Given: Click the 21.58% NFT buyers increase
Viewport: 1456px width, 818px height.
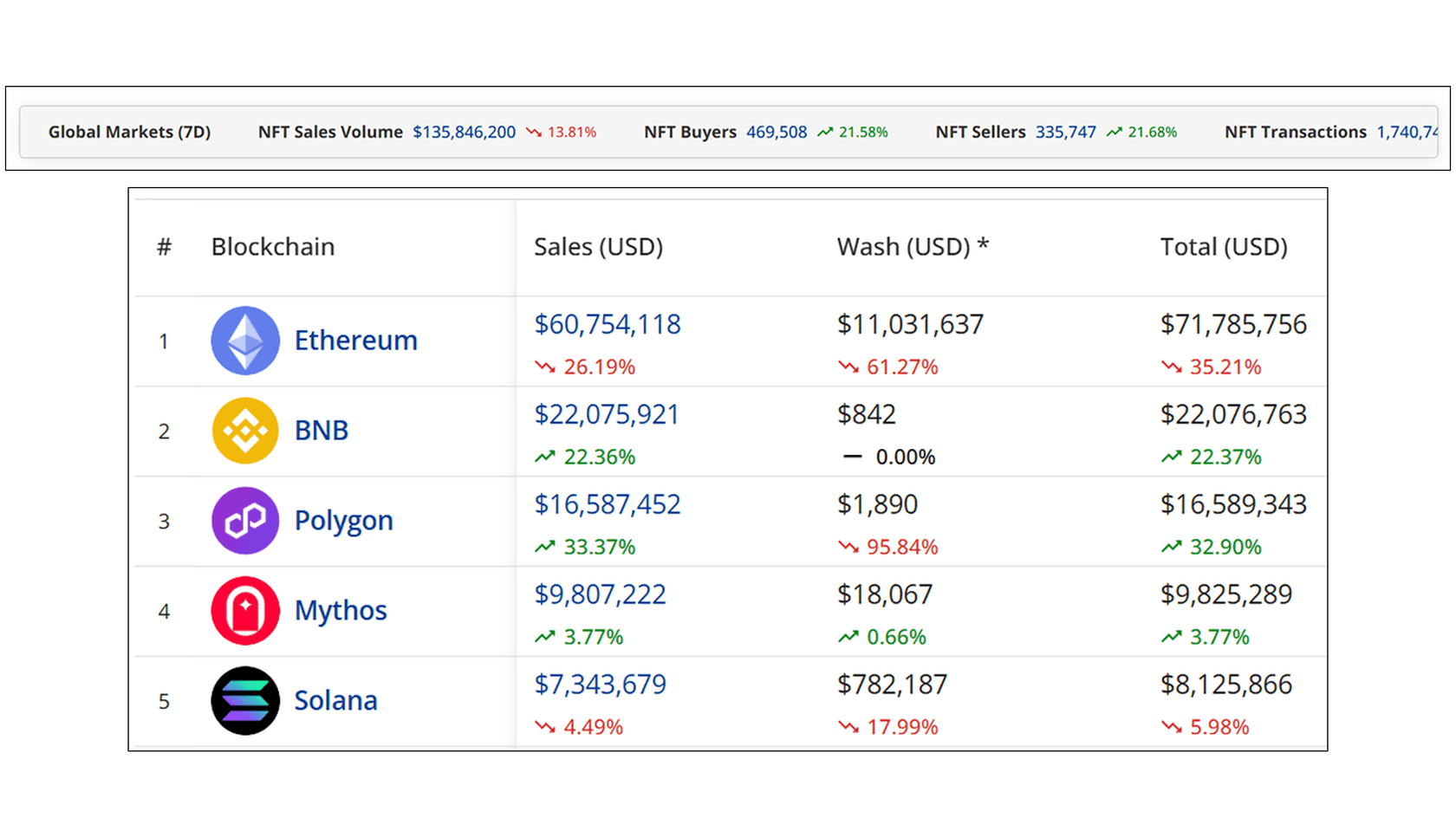Looking at the screenshot, I should click(x=853, y=132).
